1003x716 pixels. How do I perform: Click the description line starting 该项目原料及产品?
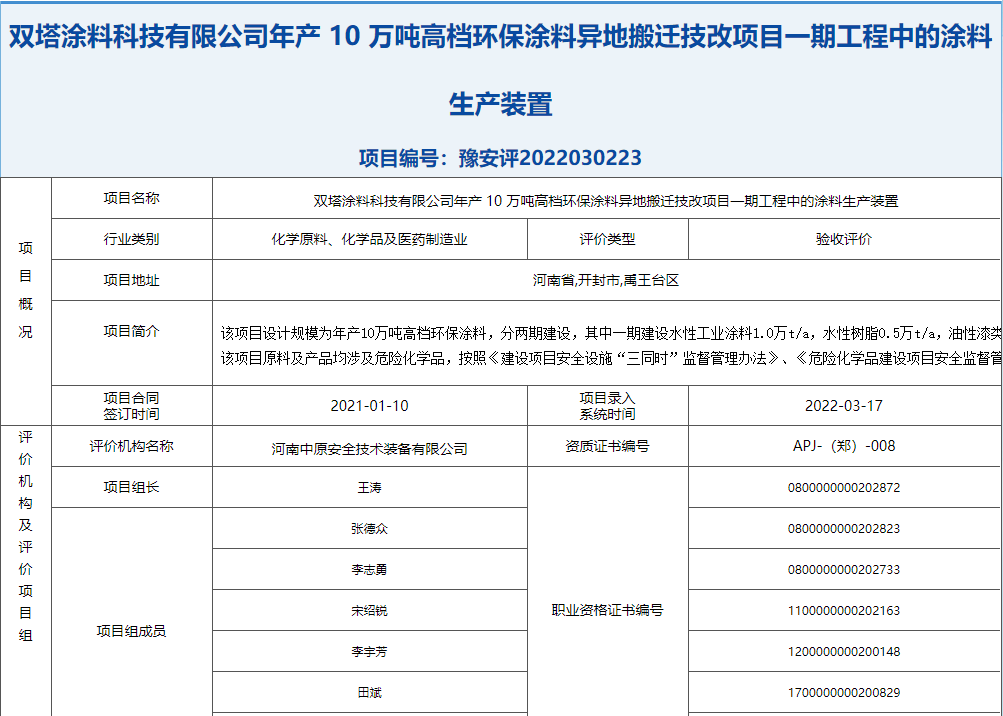(x=611, y=359)
